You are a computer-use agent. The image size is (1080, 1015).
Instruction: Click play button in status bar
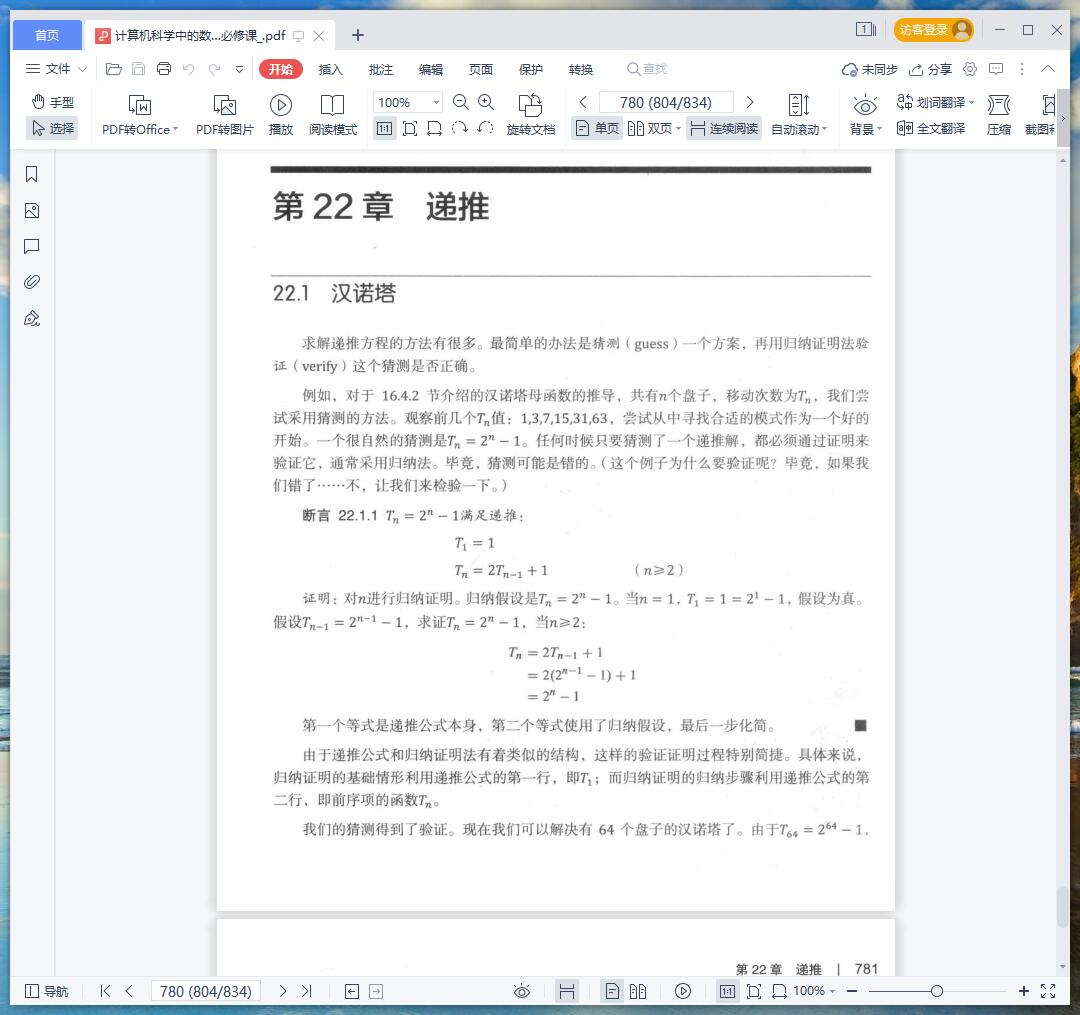click(x=683, y=991)
